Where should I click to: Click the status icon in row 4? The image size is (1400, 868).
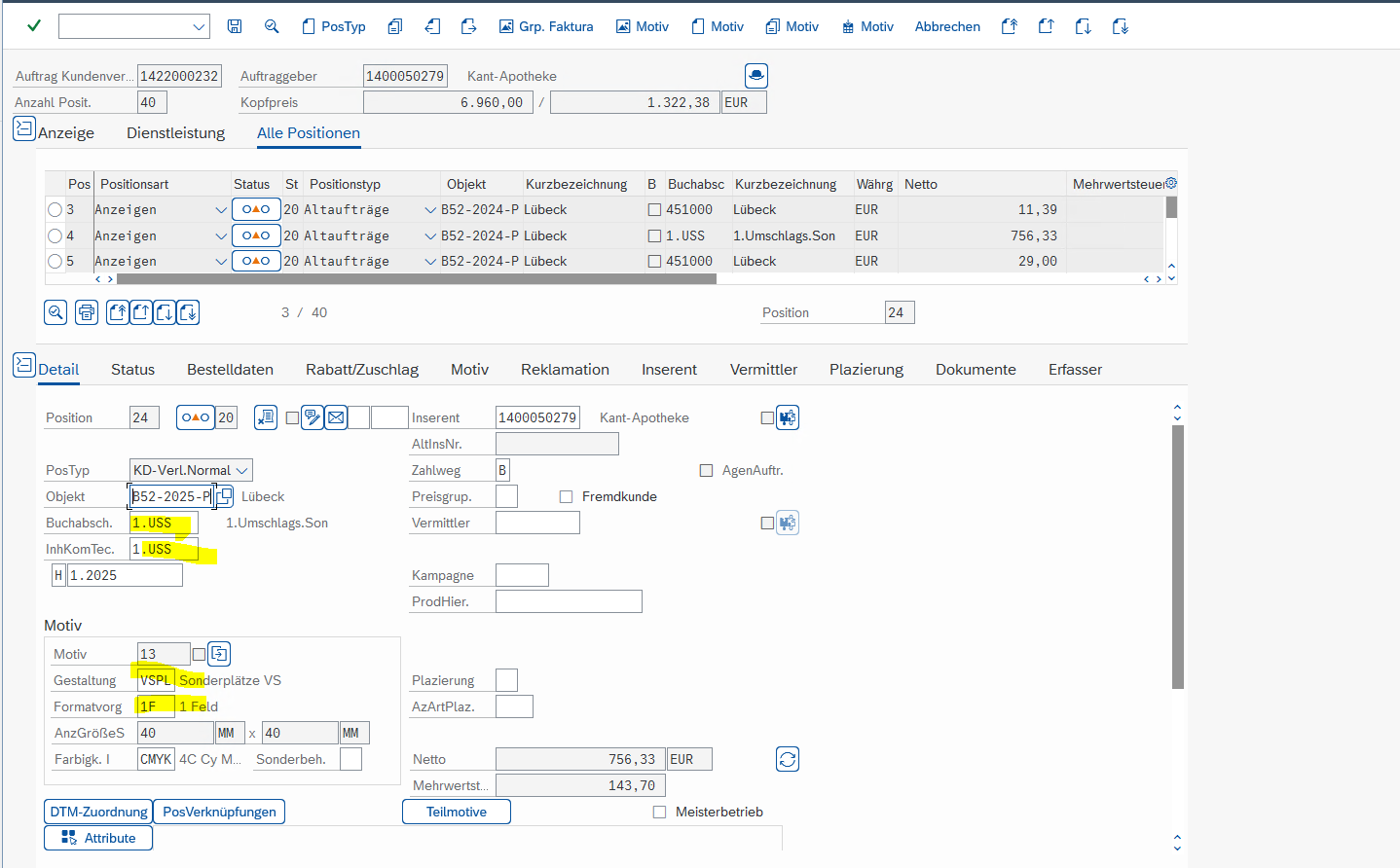point(256,235)
